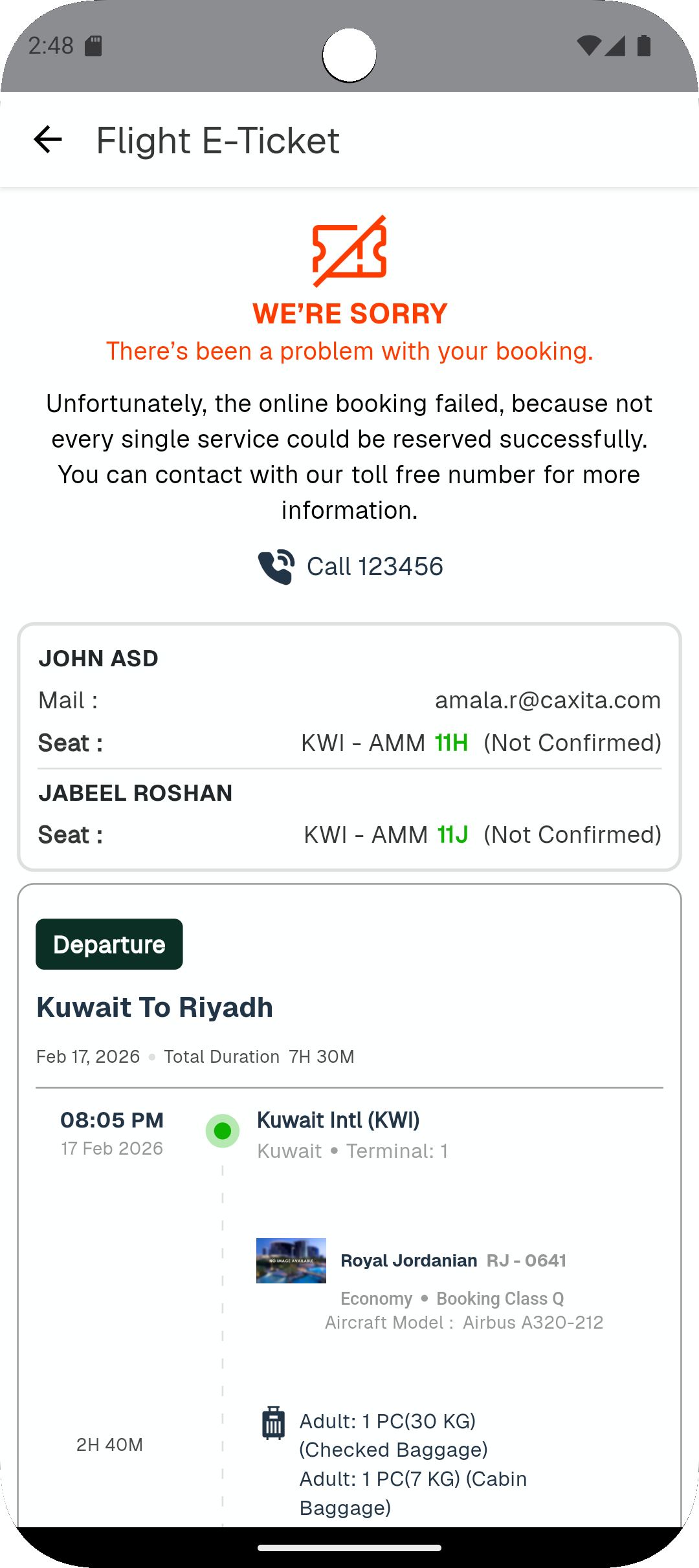
Task: Select passenger name JOHN ASD
Action: pos(98,659)
